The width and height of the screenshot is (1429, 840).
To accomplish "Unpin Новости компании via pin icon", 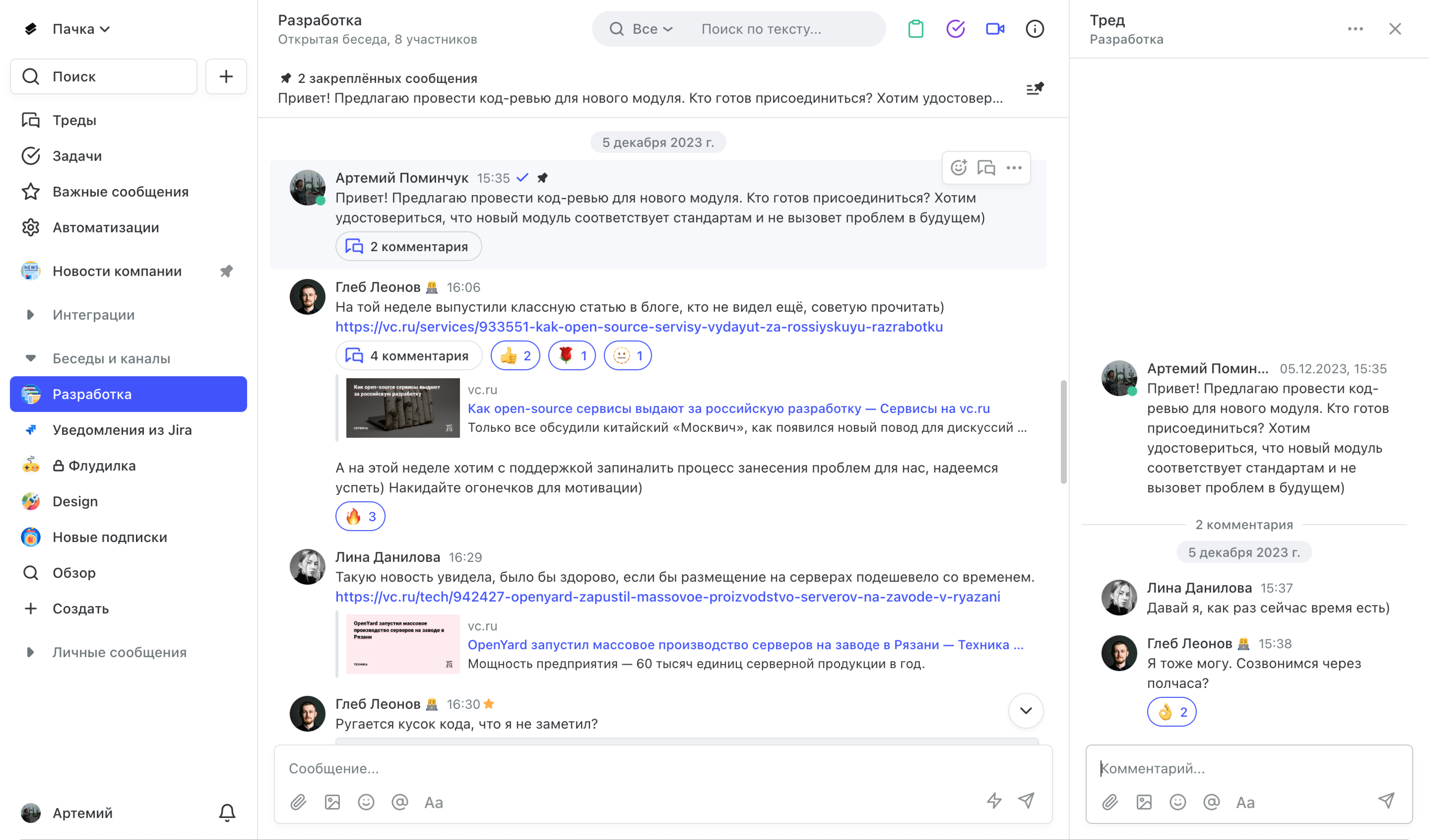I will (x=226, y=271).
